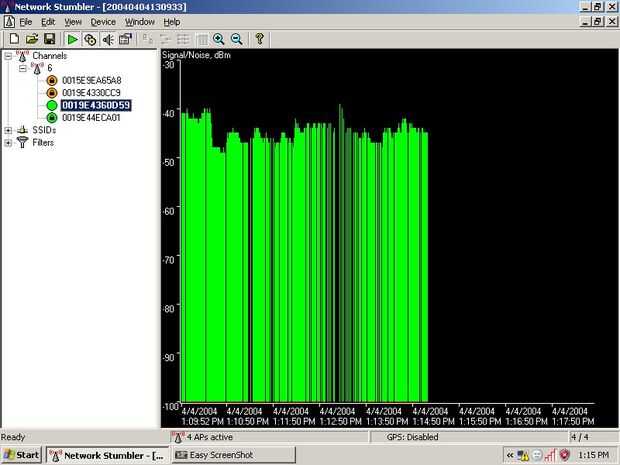Click the network warning tray icon
This screenshot has height=465, width=620.
(x=523, y=456)
